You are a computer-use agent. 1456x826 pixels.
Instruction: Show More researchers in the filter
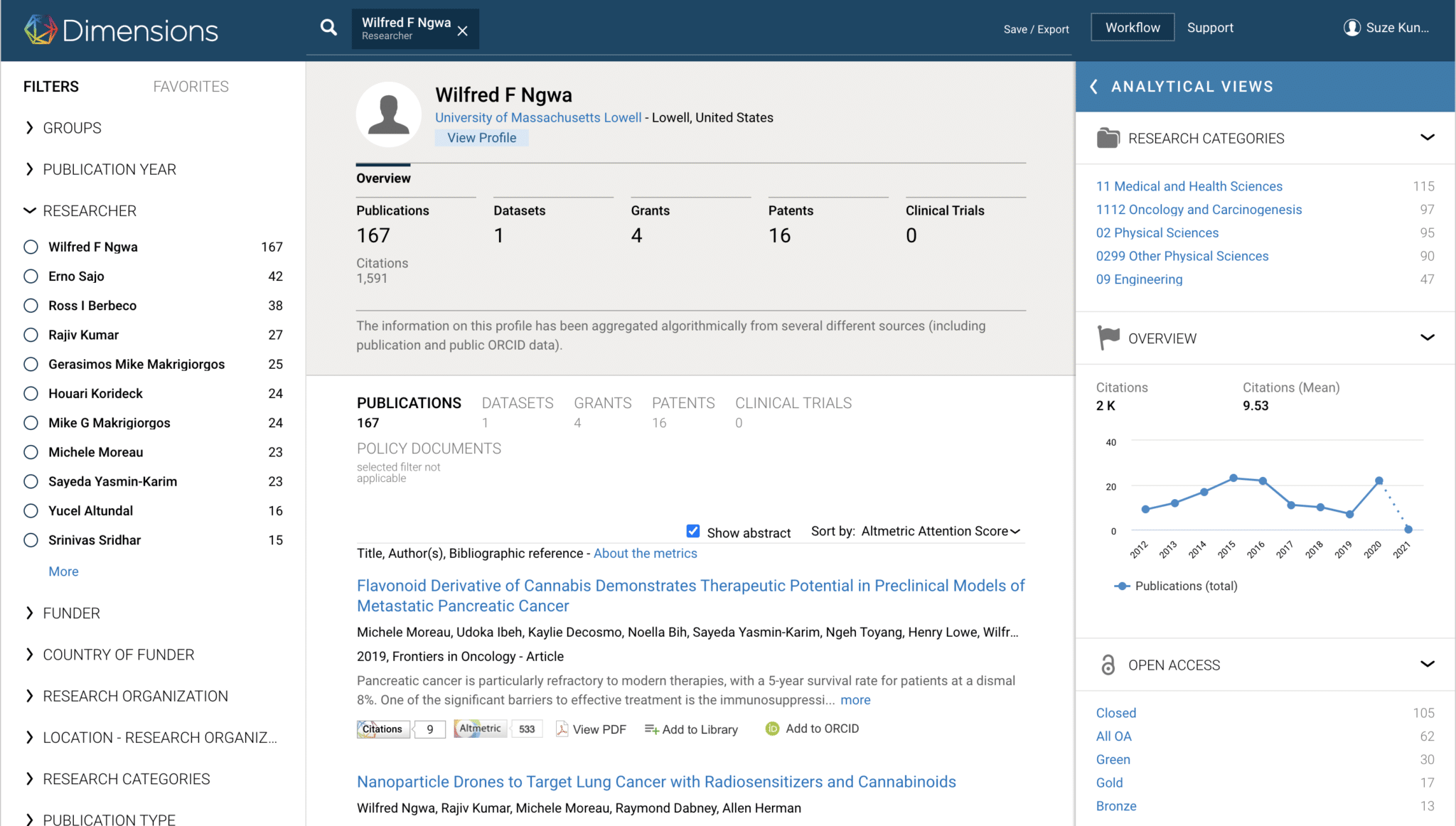pos(63,572)
